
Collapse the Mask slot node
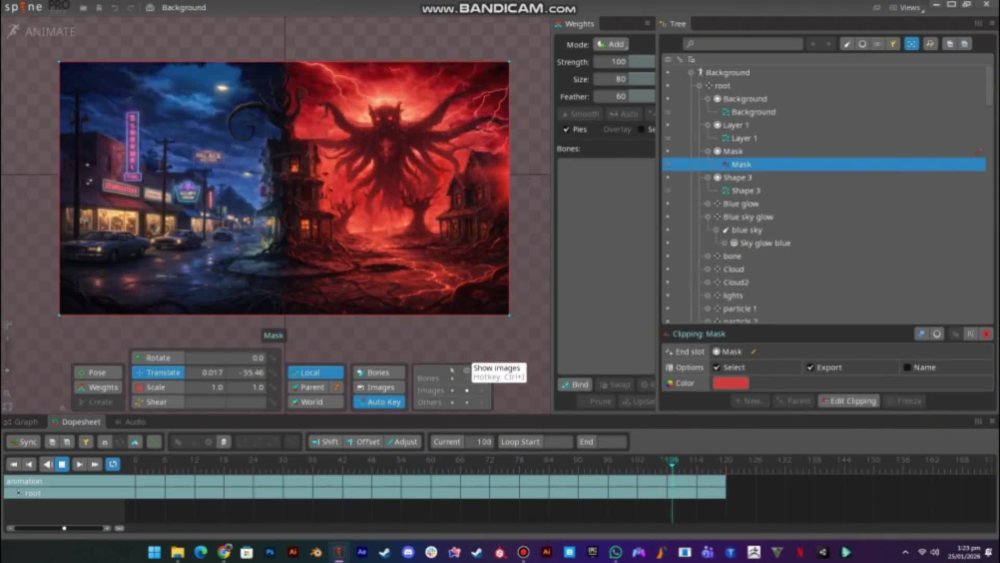[707, 151]
